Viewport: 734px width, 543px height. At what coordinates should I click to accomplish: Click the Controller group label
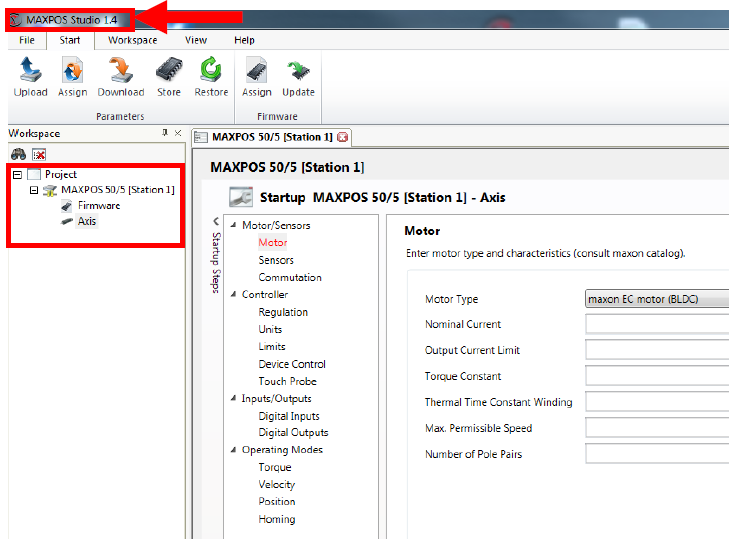(x=264, y=294)
